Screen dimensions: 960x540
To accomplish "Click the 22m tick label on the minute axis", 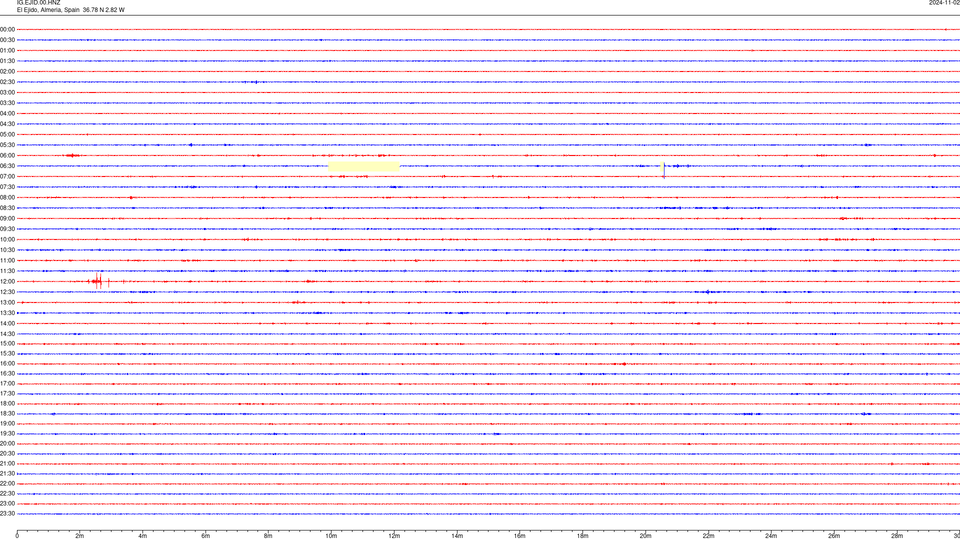I will coord(708,536).
